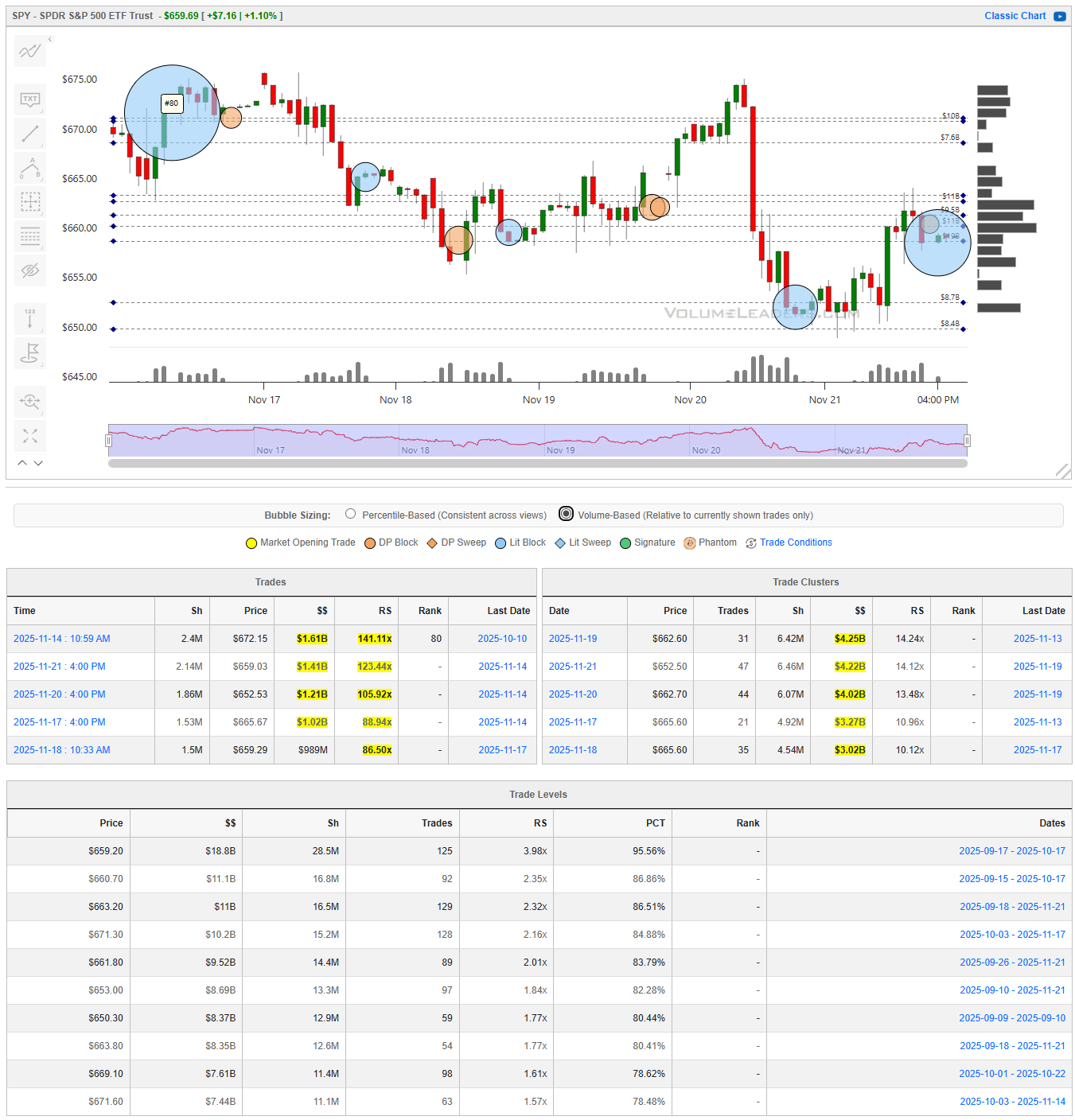Collapse the drawing toolbar with the small arrow
Screen dimensions: 1075x1120
click(x=49, y=39)
